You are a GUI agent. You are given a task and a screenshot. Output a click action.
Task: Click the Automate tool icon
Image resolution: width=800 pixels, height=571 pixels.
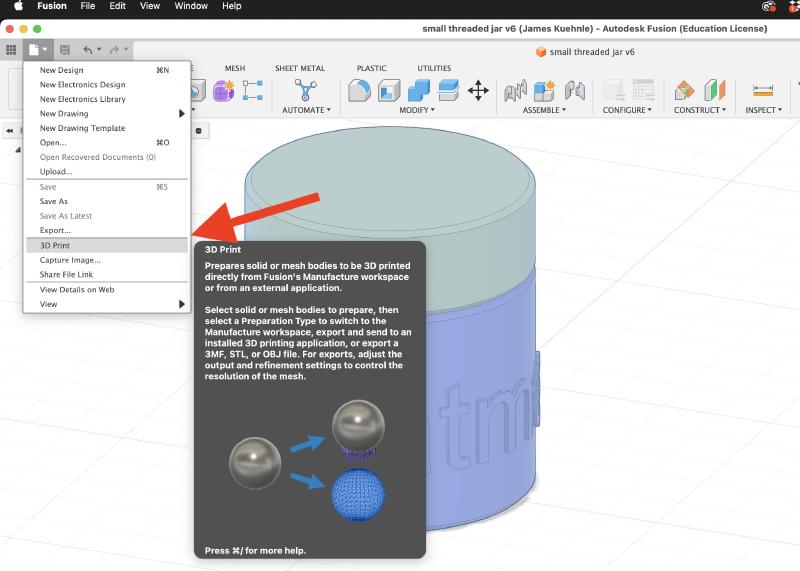(306, 91)
